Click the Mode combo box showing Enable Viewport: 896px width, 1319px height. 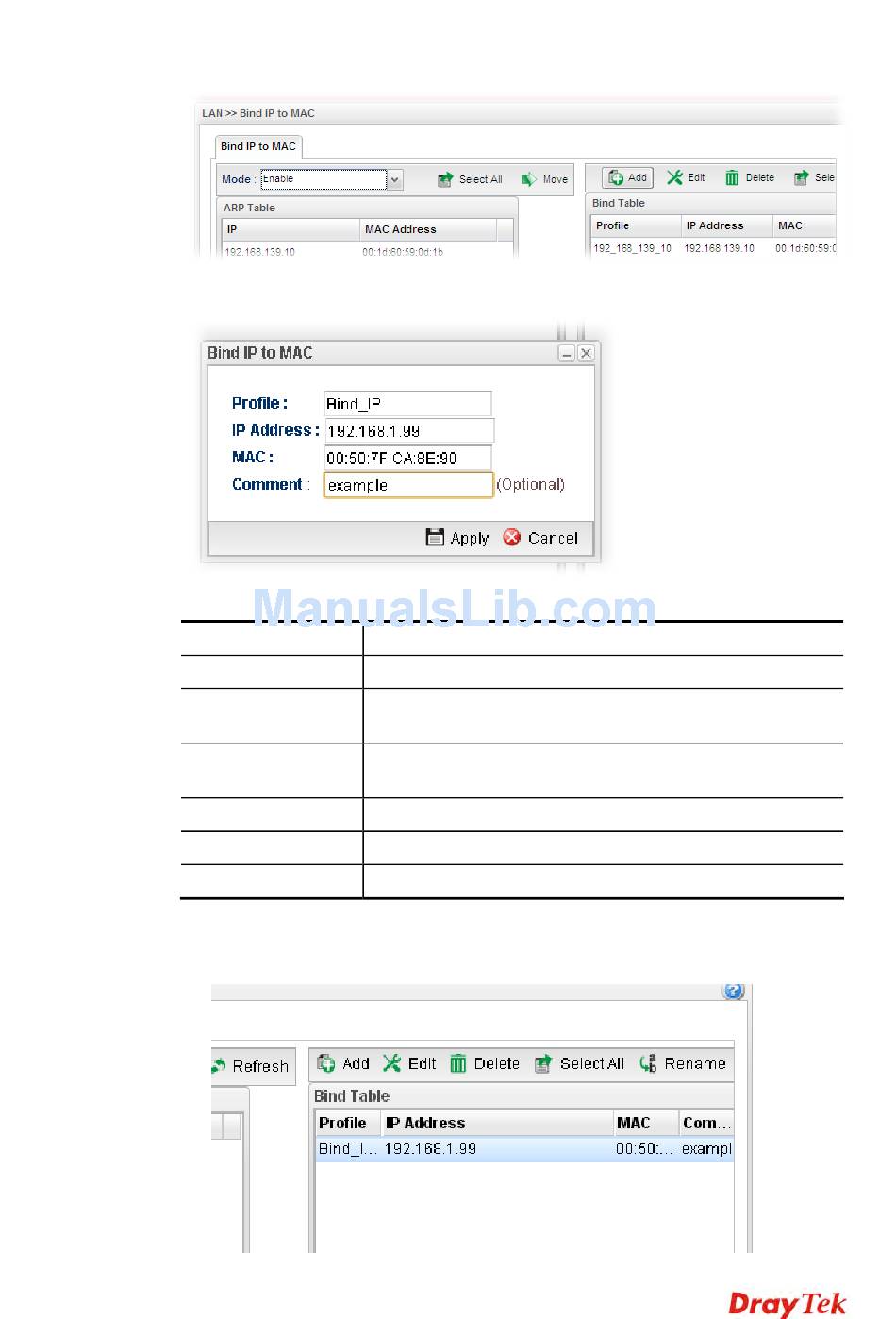pyautogui.click(x=324, y=179)
